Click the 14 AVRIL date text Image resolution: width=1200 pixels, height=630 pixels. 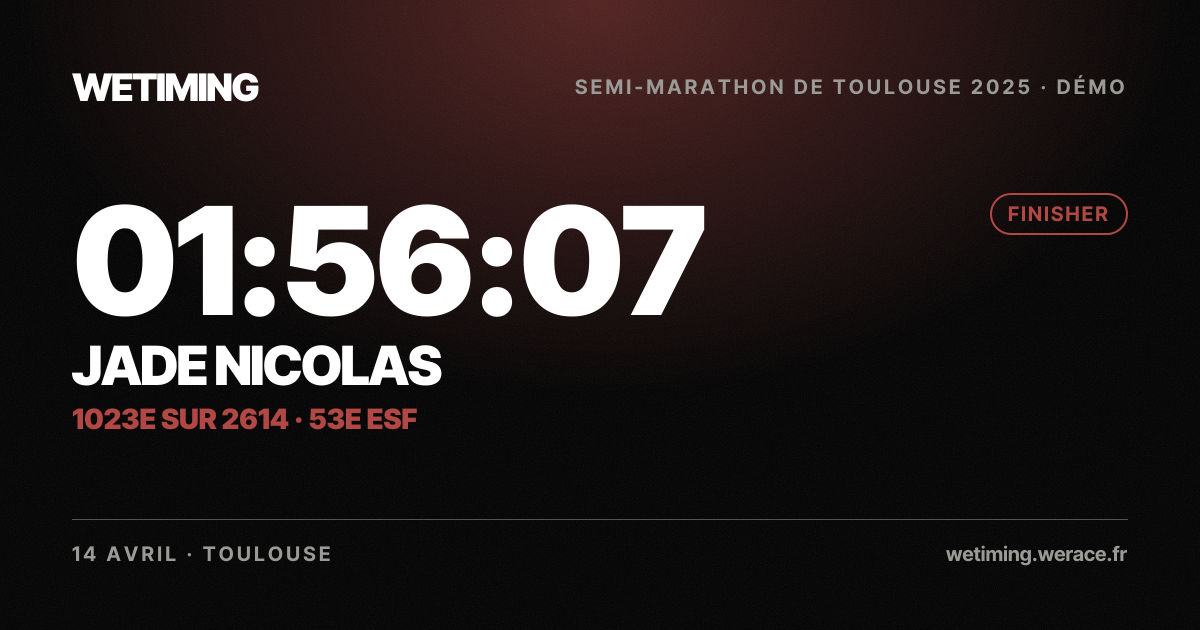tap(125, 554)
